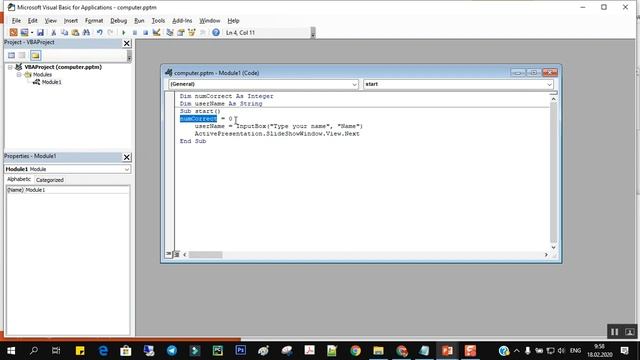Open Properties Window from toolbar icon
The width and height of the screenshot is (640, 360).
point(180,32)
